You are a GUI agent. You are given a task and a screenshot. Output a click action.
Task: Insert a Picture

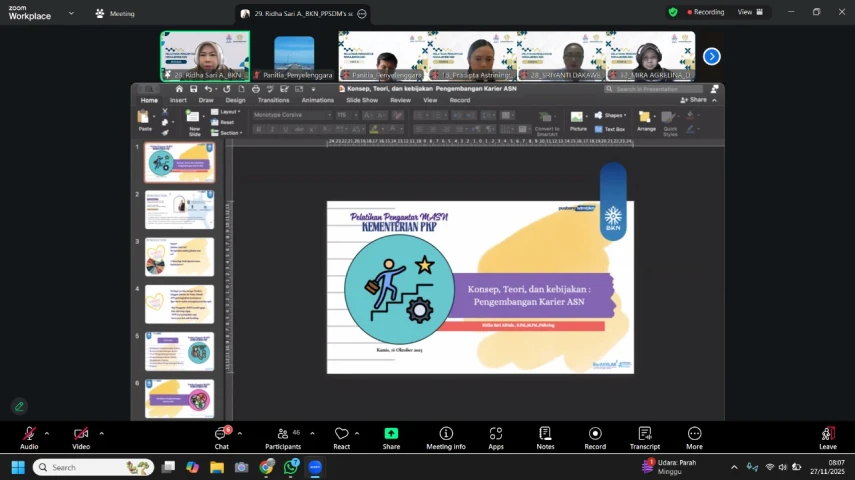pyautogui.click(x=577, y=121)
